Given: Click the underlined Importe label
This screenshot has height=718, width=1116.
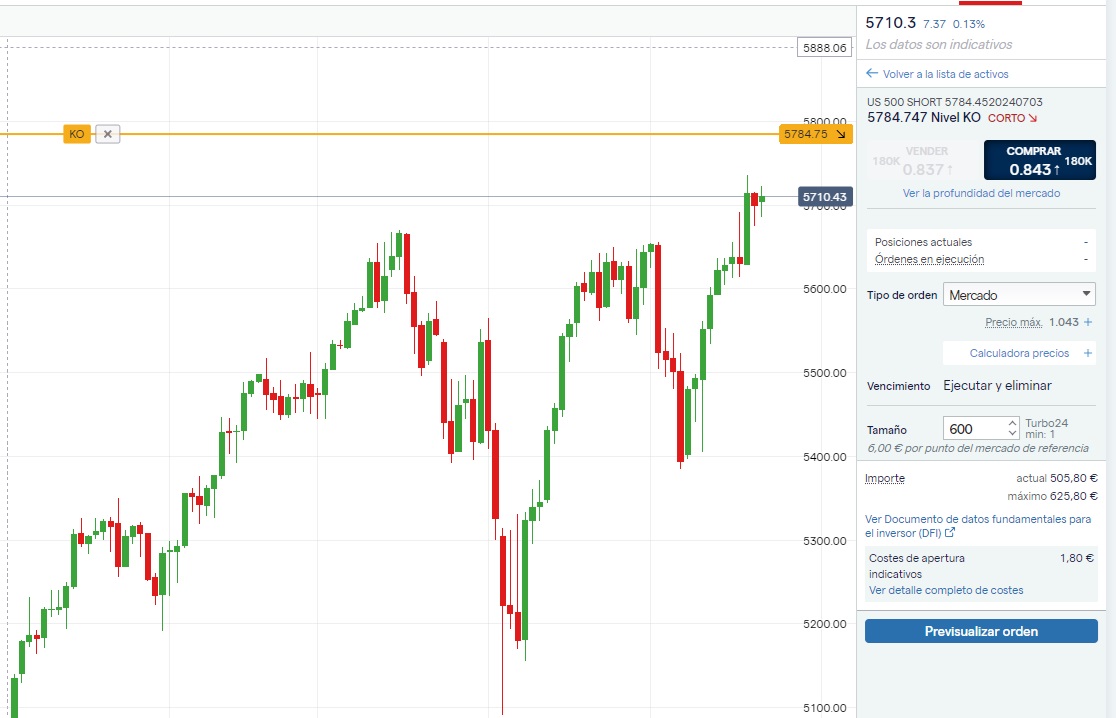Looking at the screenshot, I should coord(885,478).
